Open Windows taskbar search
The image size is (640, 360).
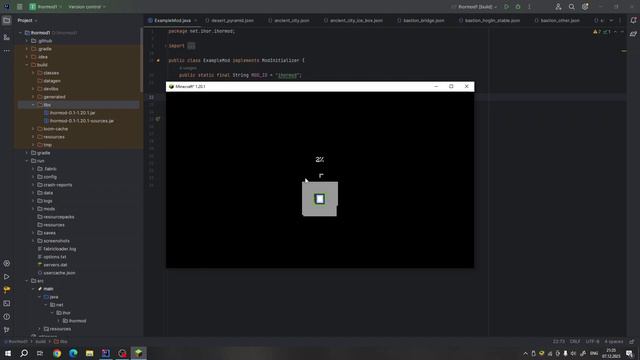[24, 353]
